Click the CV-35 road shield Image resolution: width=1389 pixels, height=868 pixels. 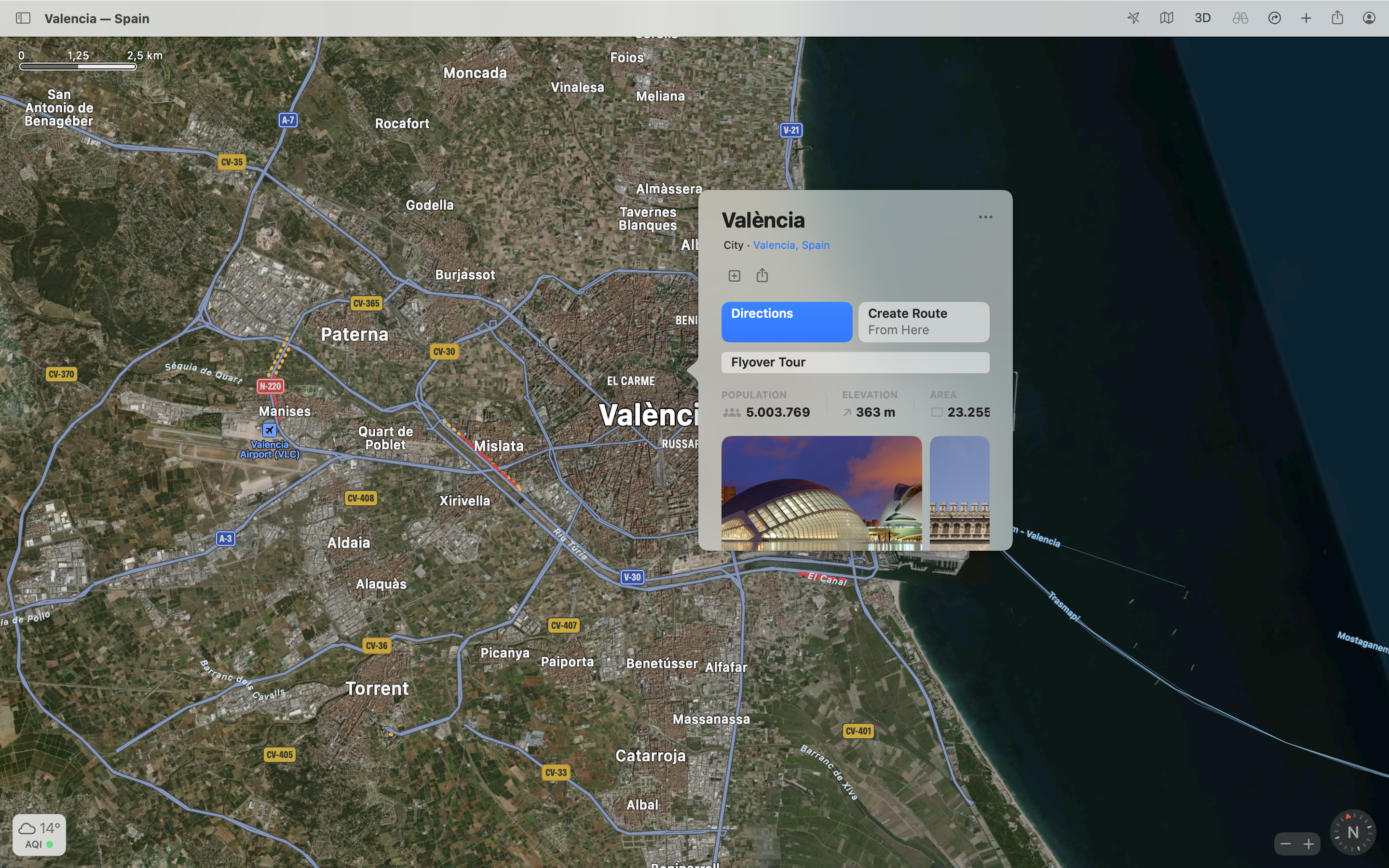point(232,162)
